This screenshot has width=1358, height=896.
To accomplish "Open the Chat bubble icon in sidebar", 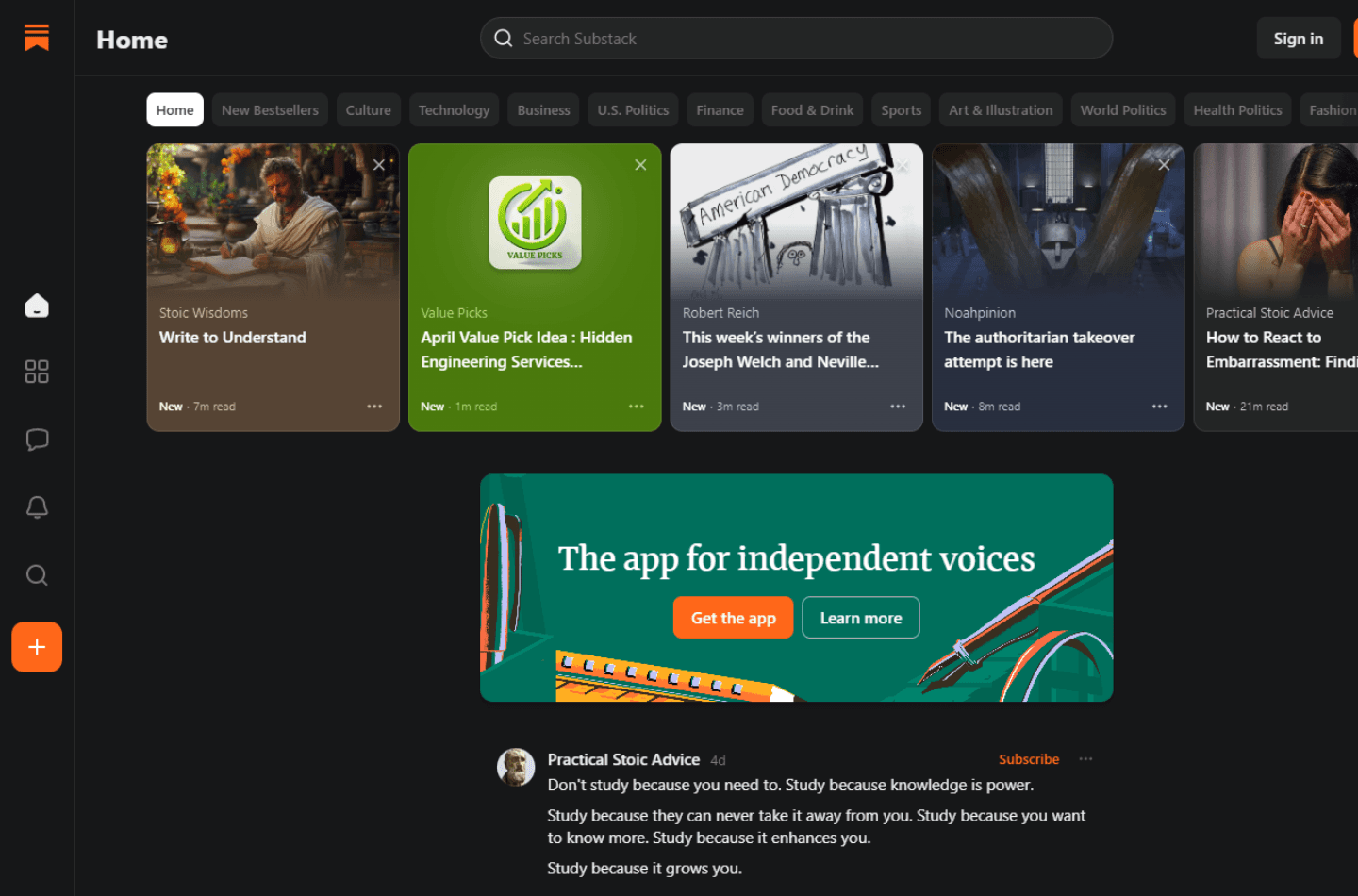I will pos(37,440).
